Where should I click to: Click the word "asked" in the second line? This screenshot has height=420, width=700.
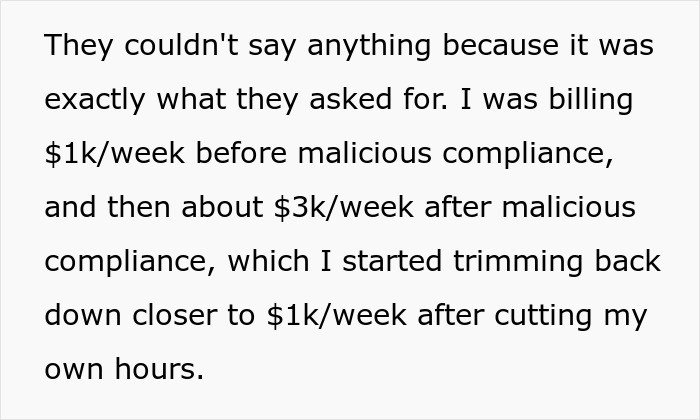pos(350,99)
